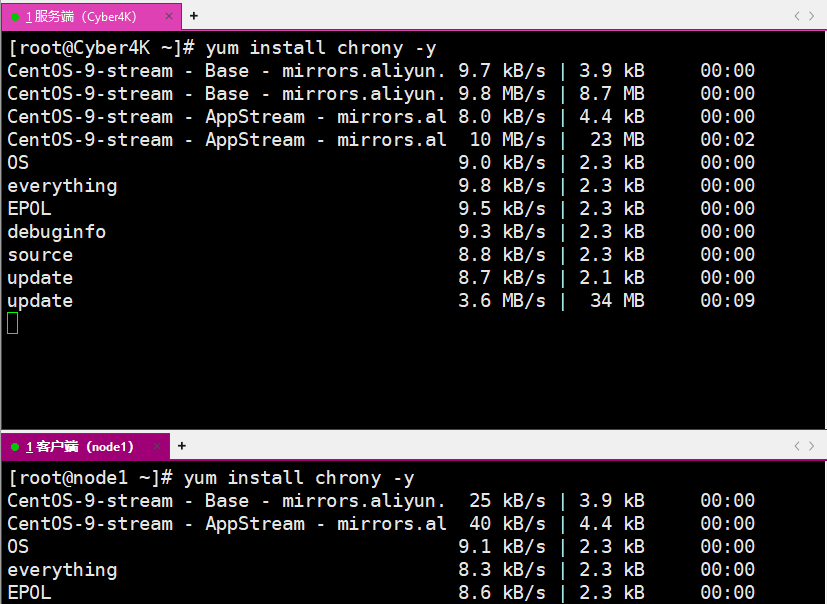827x604 pixels.
Task: Click 'EPOL' repo row in node1 terminal
Action: [381, 592]
